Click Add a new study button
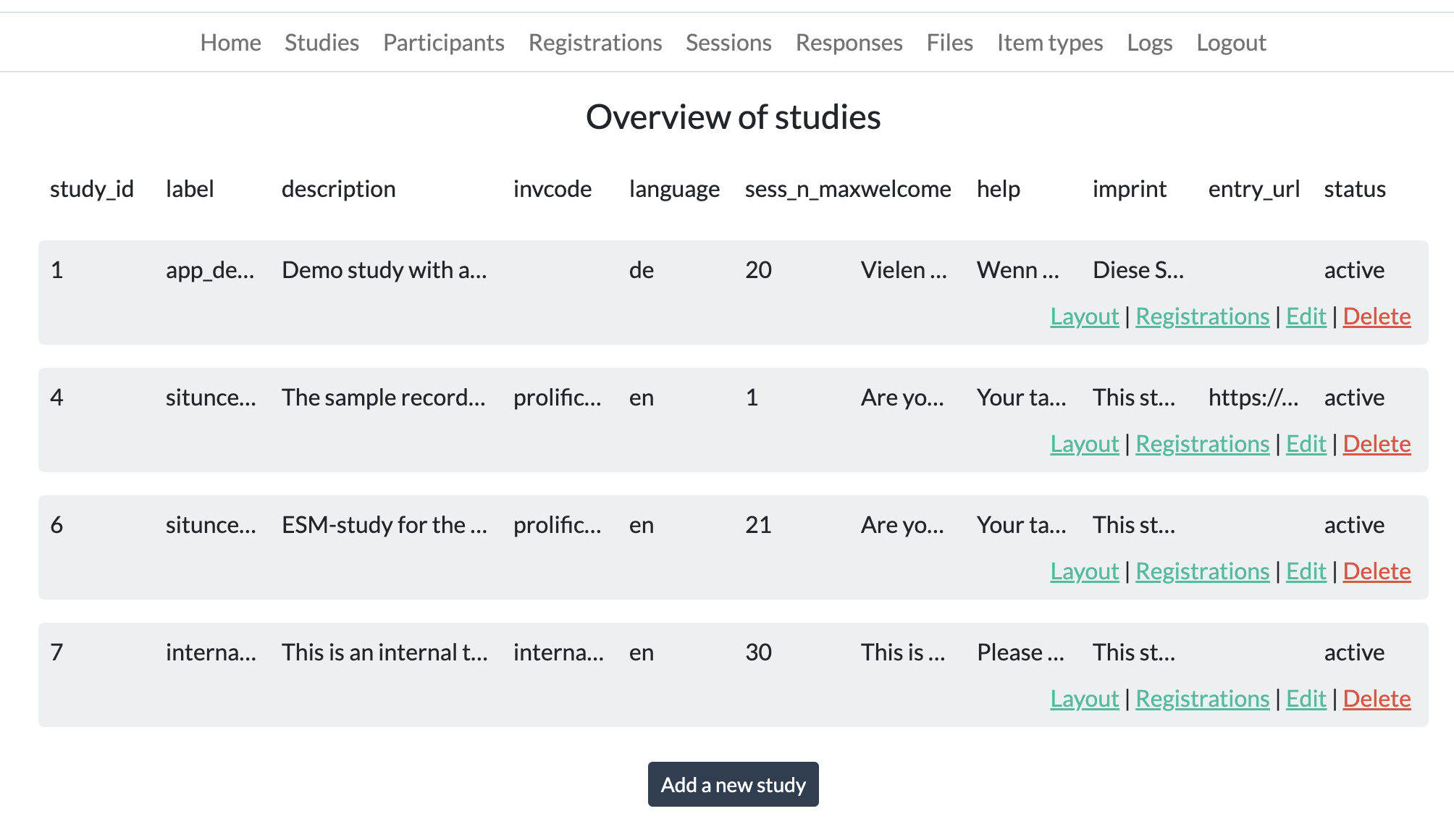The width and height of the screenshot is (1454, 840). (x=733, y=784)
